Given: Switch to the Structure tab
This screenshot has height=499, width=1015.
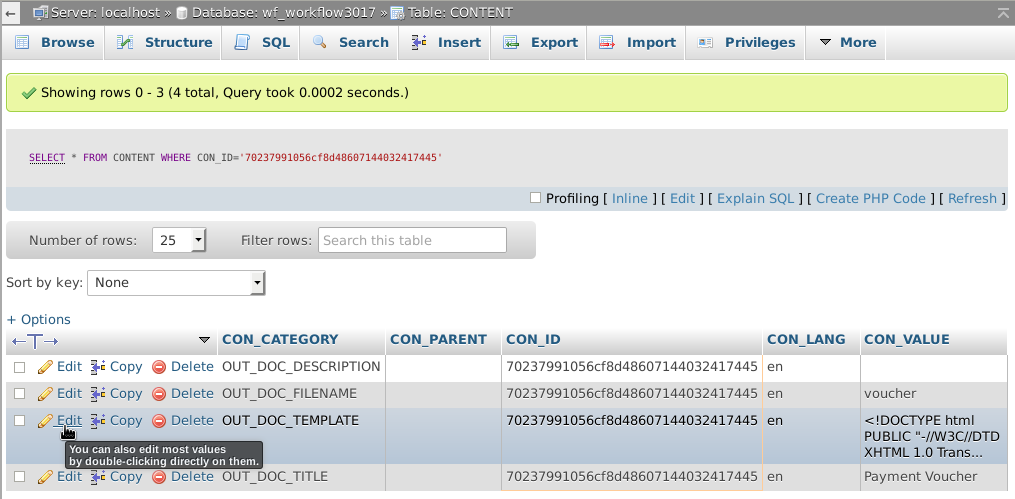Looking at the screenshot, I should 165,42.
